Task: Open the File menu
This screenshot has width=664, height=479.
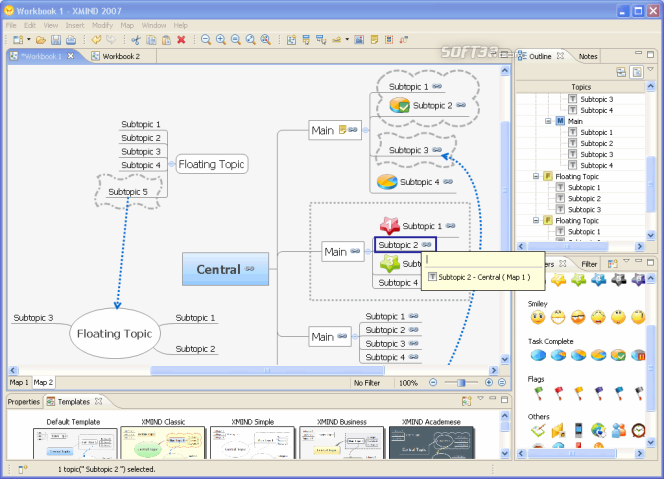Action: pos(11,25)
